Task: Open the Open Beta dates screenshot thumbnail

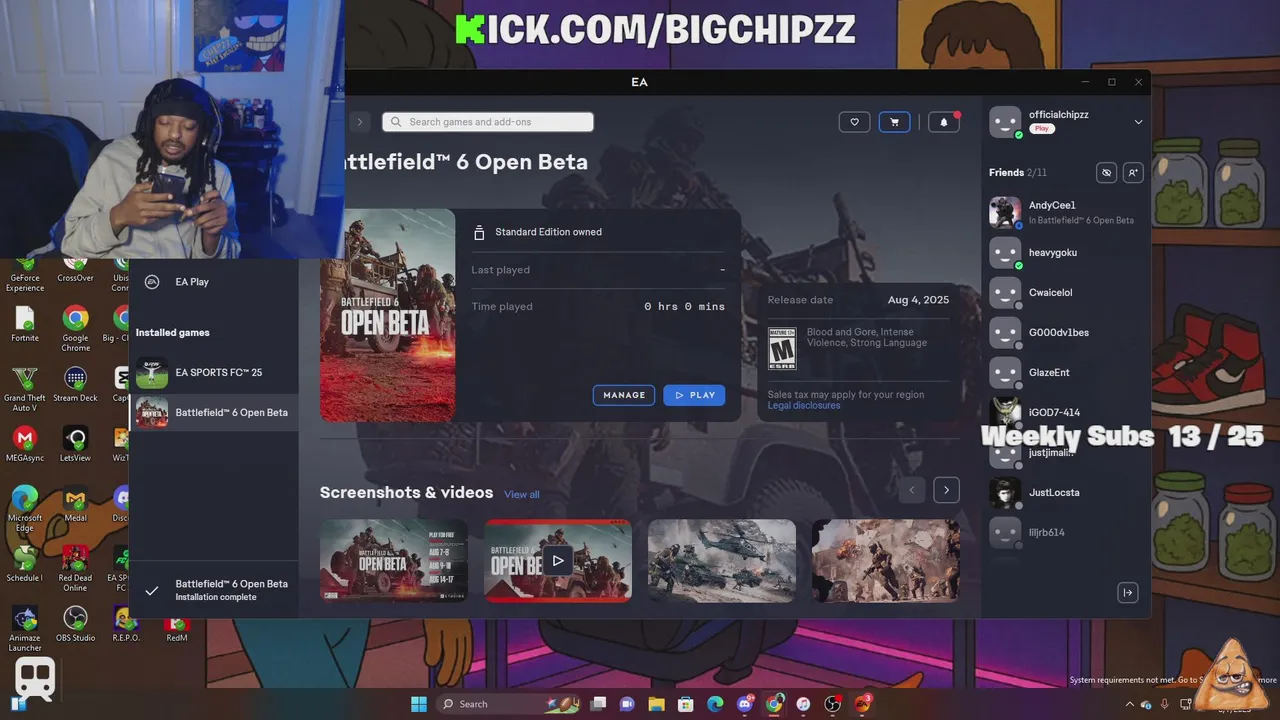Action: 394,560
